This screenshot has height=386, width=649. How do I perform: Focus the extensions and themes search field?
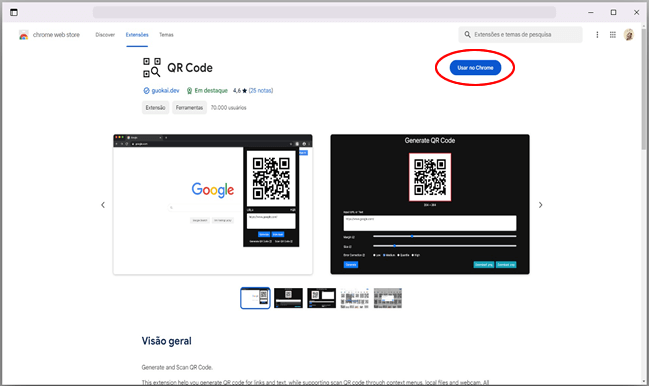tap(520, 35)
